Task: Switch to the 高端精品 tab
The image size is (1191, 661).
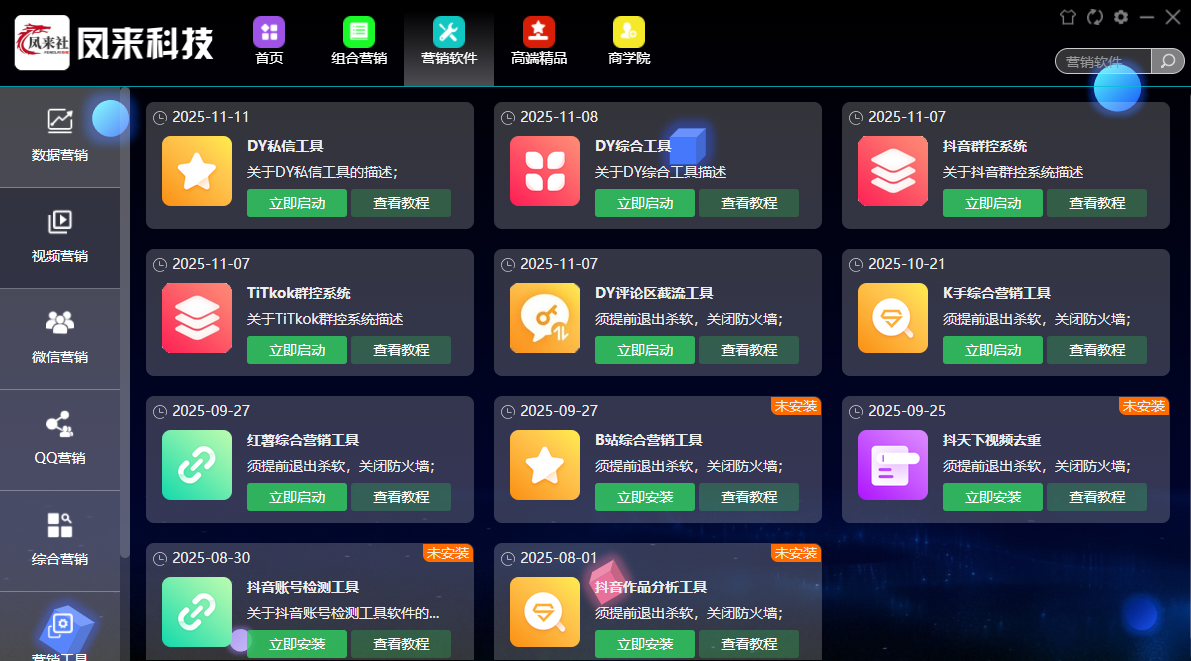Action: point(538,42)
